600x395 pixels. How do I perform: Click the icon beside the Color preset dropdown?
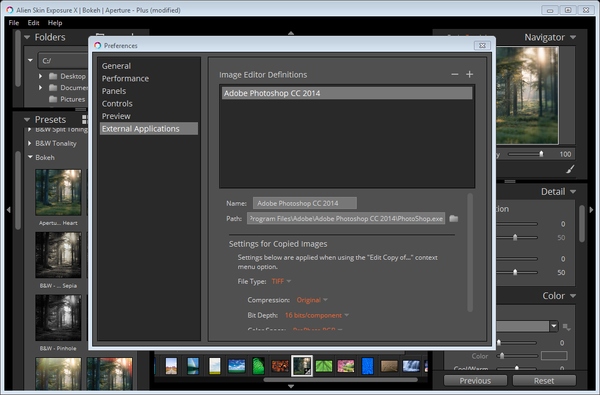[567, 326]
